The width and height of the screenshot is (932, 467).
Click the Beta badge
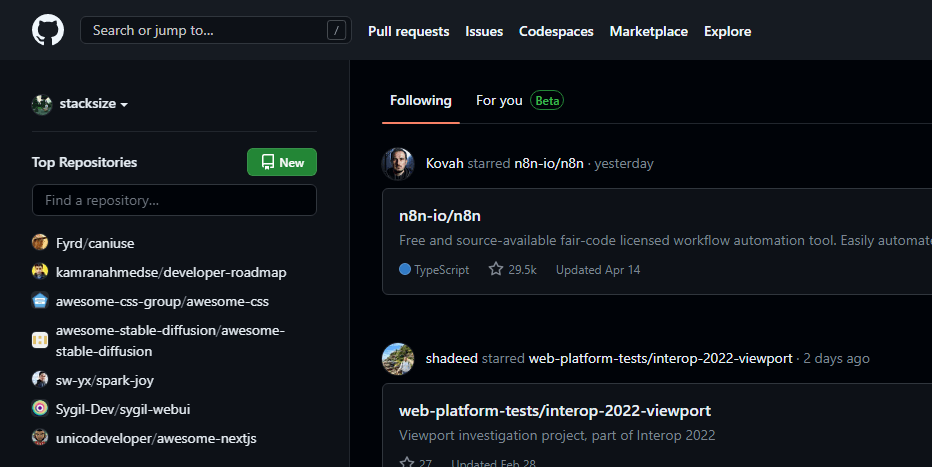coord(547,100)
